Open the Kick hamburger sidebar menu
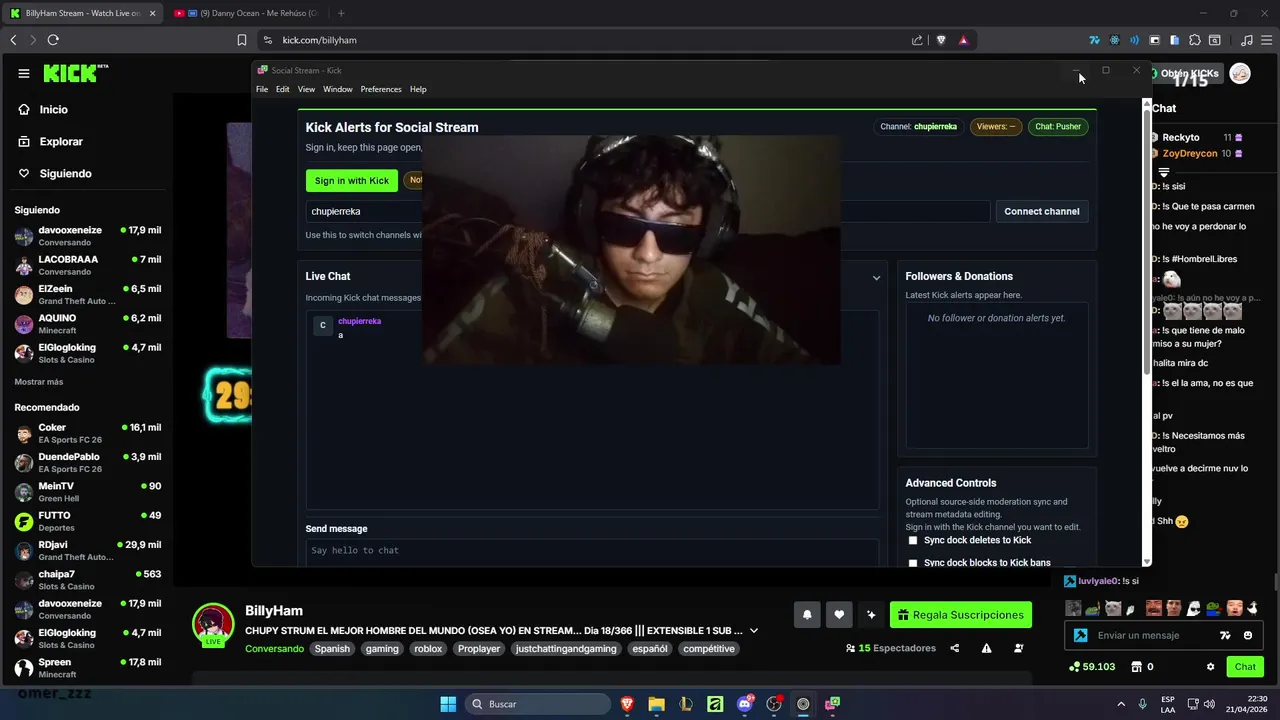 23,73
